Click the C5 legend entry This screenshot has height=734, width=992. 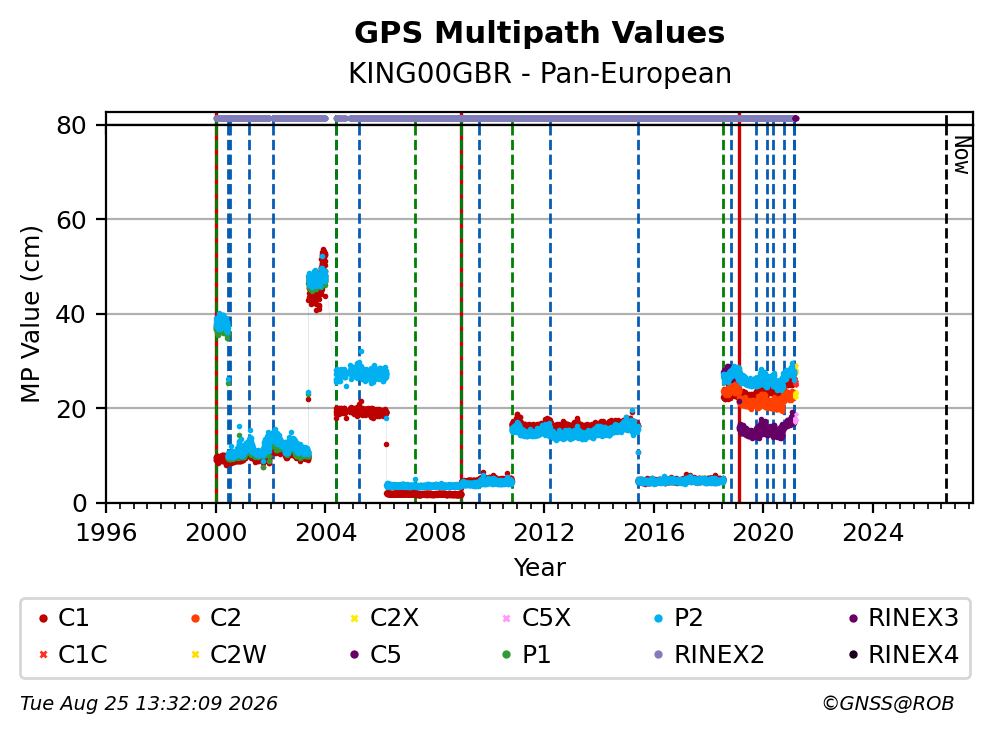click(x=375, y=654)
